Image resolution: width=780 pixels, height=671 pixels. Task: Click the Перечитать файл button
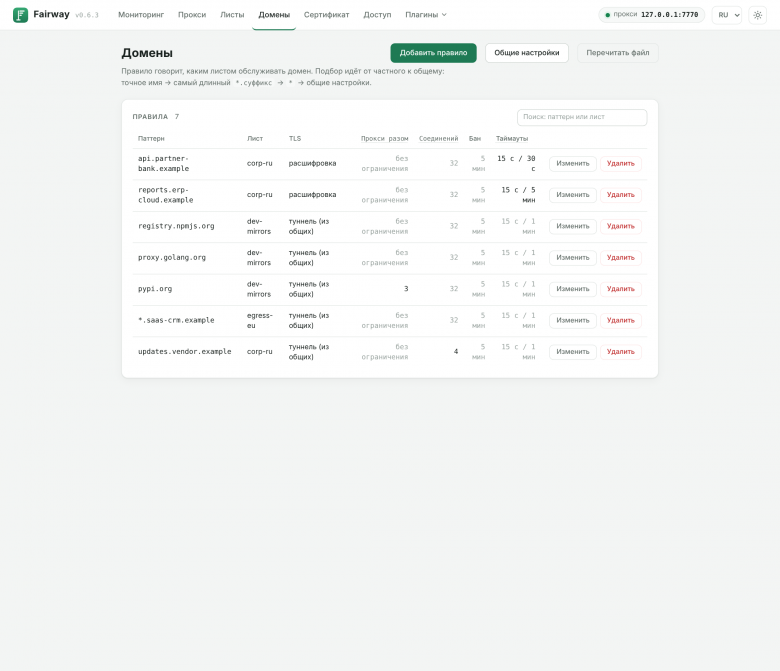click(617, 53)
